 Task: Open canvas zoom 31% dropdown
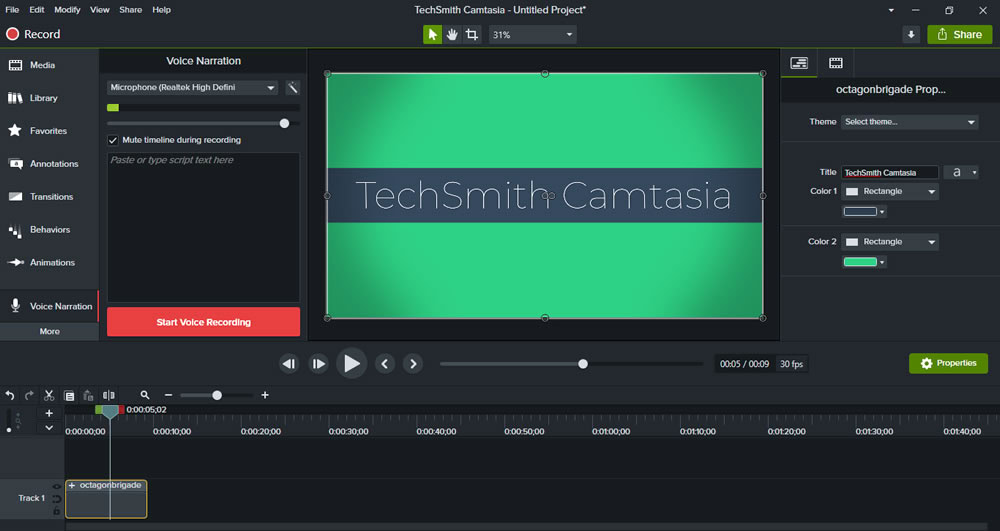point(533,34)
